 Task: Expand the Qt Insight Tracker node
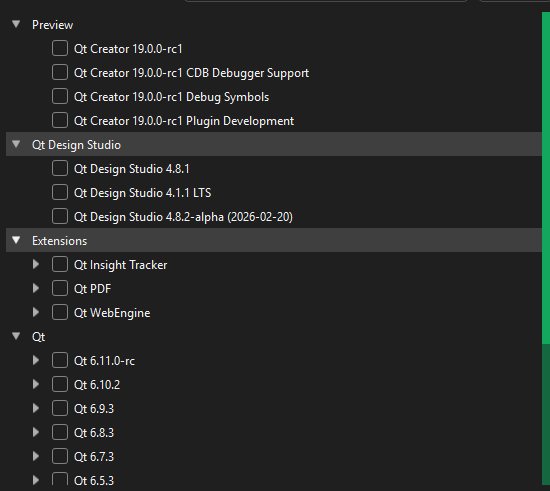36,264
